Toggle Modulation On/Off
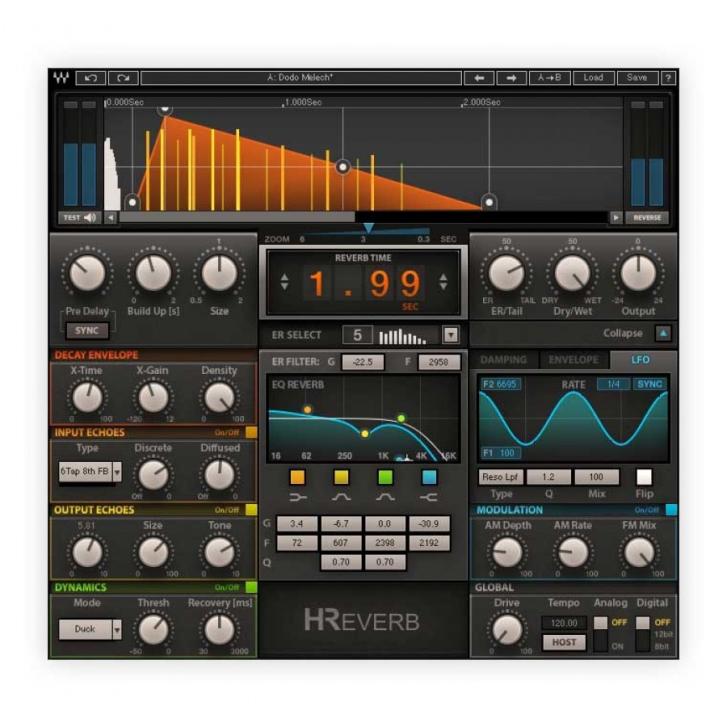This screenshot has height=727, width=727. click(x=671, y=510)
